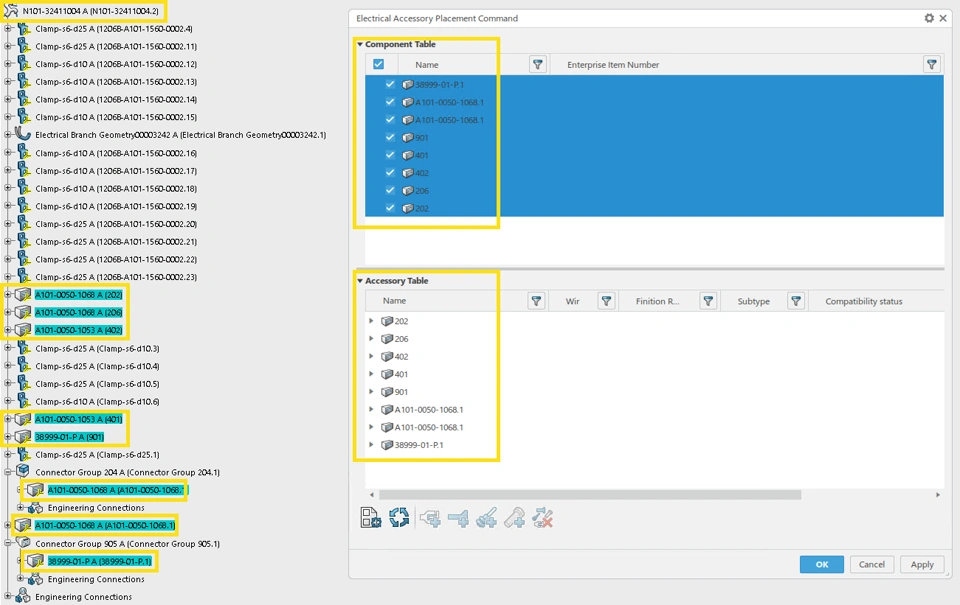Click the Apply button
Viewport: 960px width, 605px height.
[921, 564]
